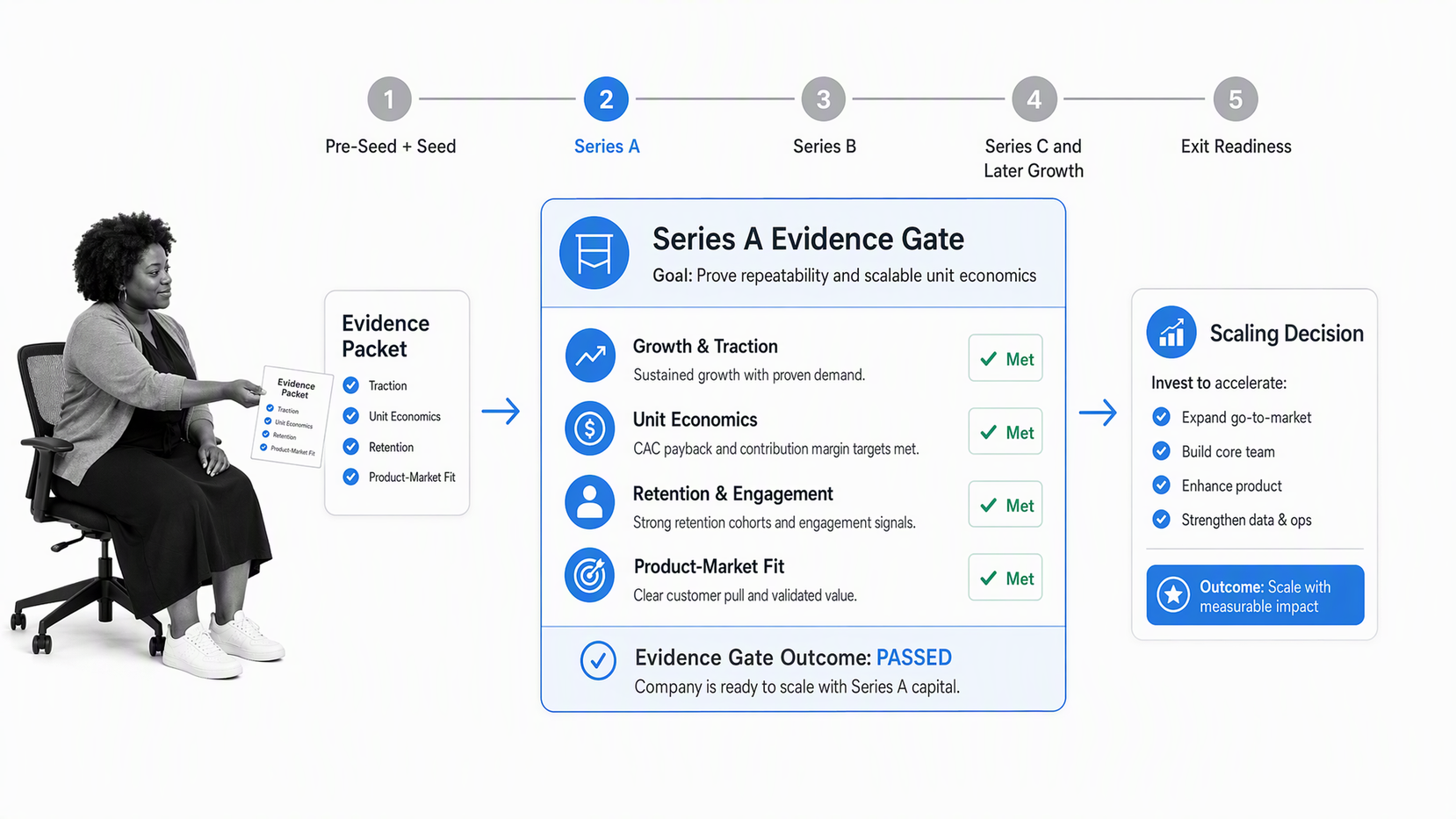Click the Met badge for Unit Economics
The image size is (1456, 819).
(1006, 431)
